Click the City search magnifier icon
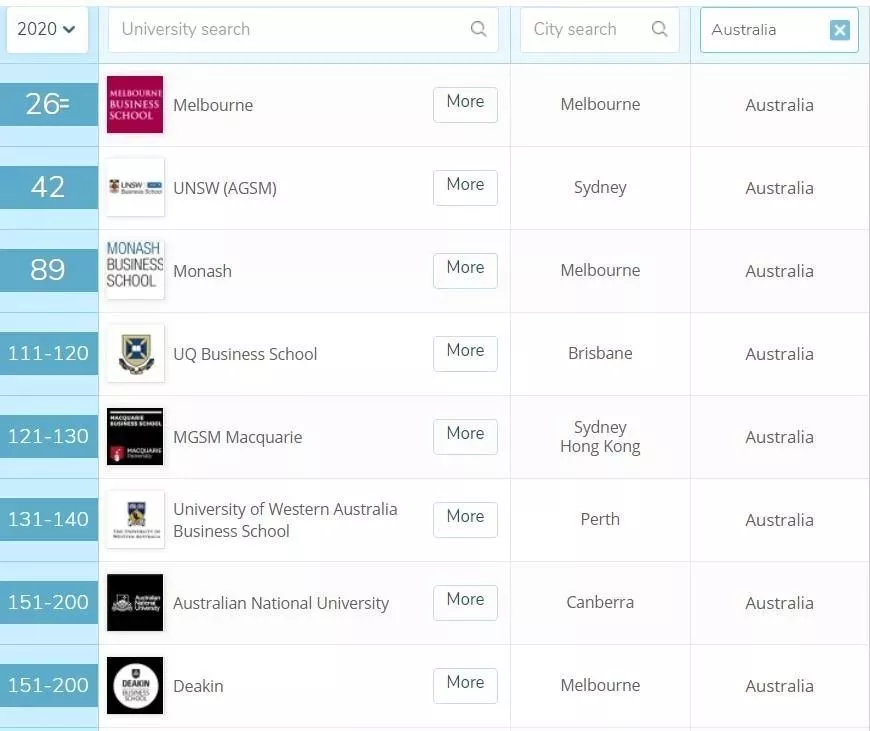 [659, 29]
